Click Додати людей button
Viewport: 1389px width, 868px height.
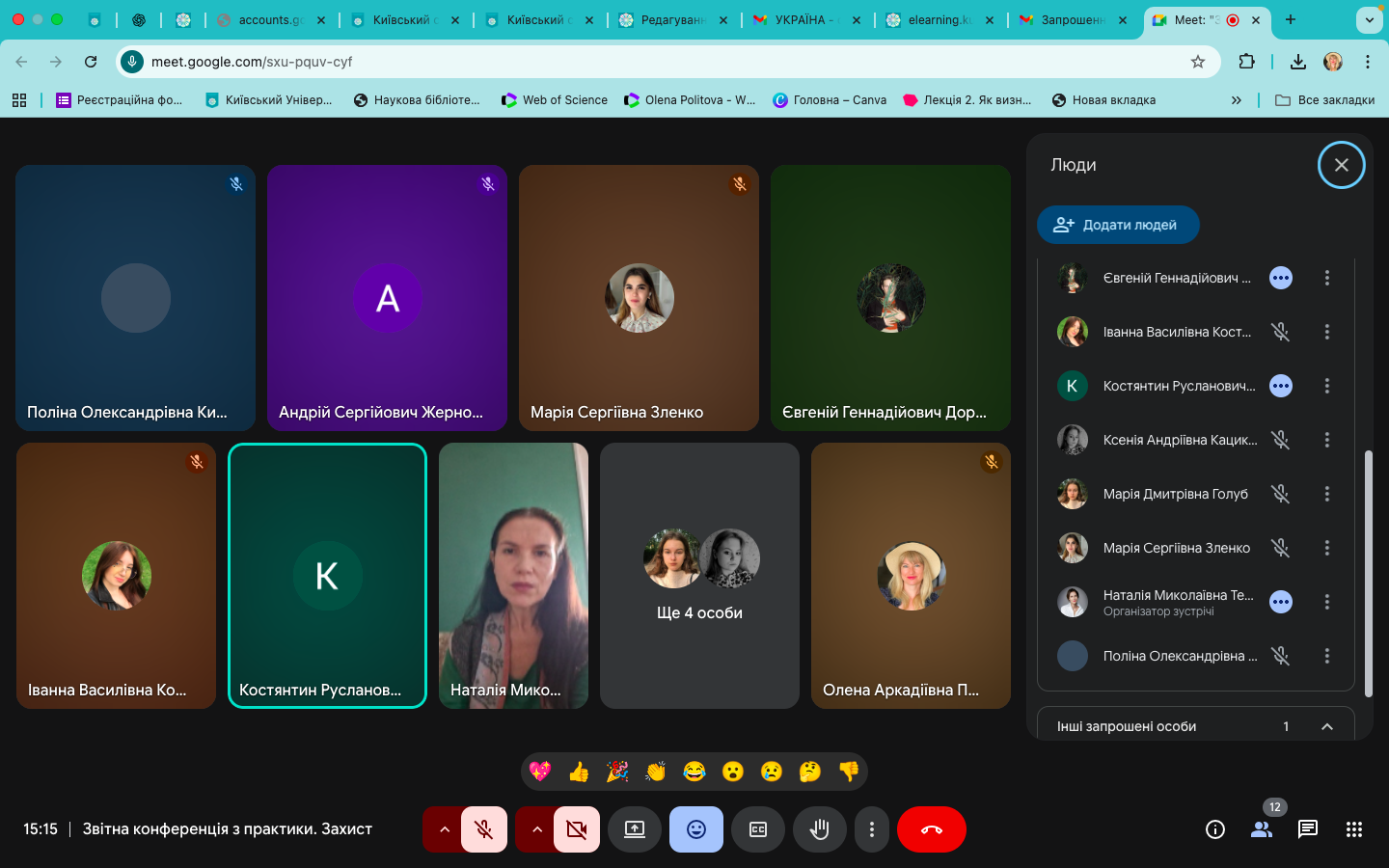[1118, 225]
